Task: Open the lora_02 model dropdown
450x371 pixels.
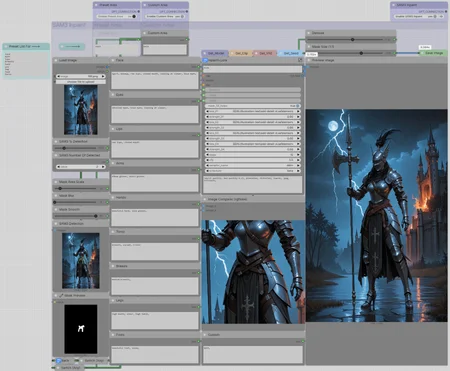Action: (252, 122)
